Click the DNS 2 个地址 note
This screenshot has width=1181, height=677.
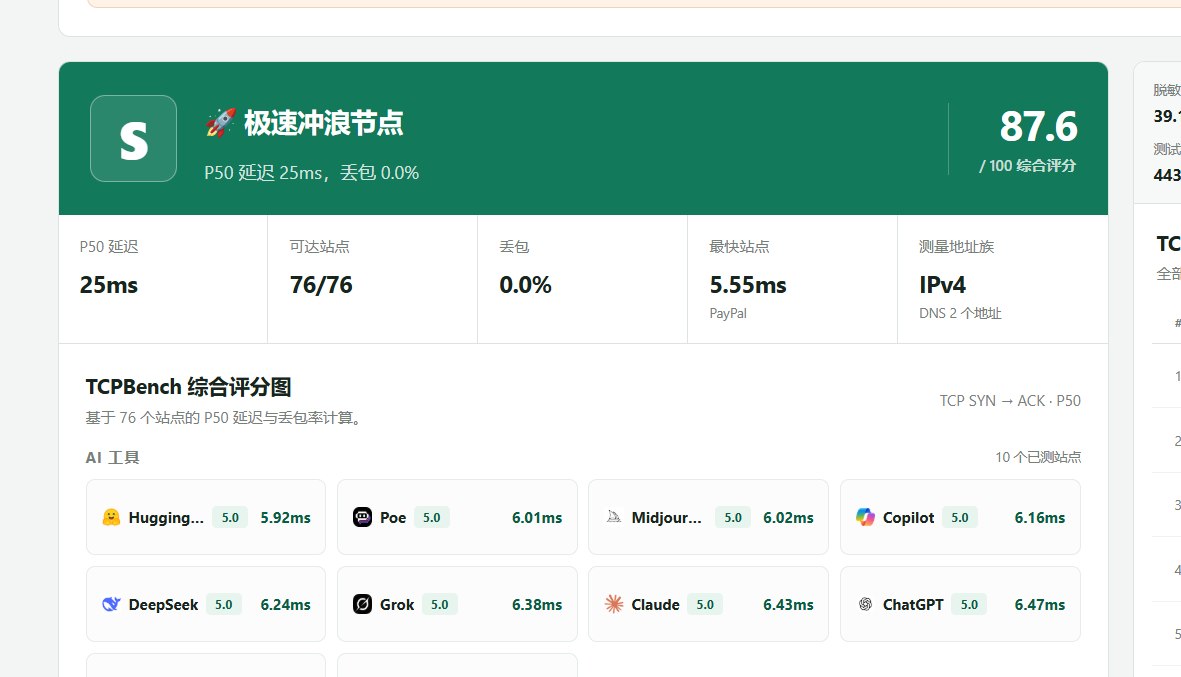pos(960,313)
